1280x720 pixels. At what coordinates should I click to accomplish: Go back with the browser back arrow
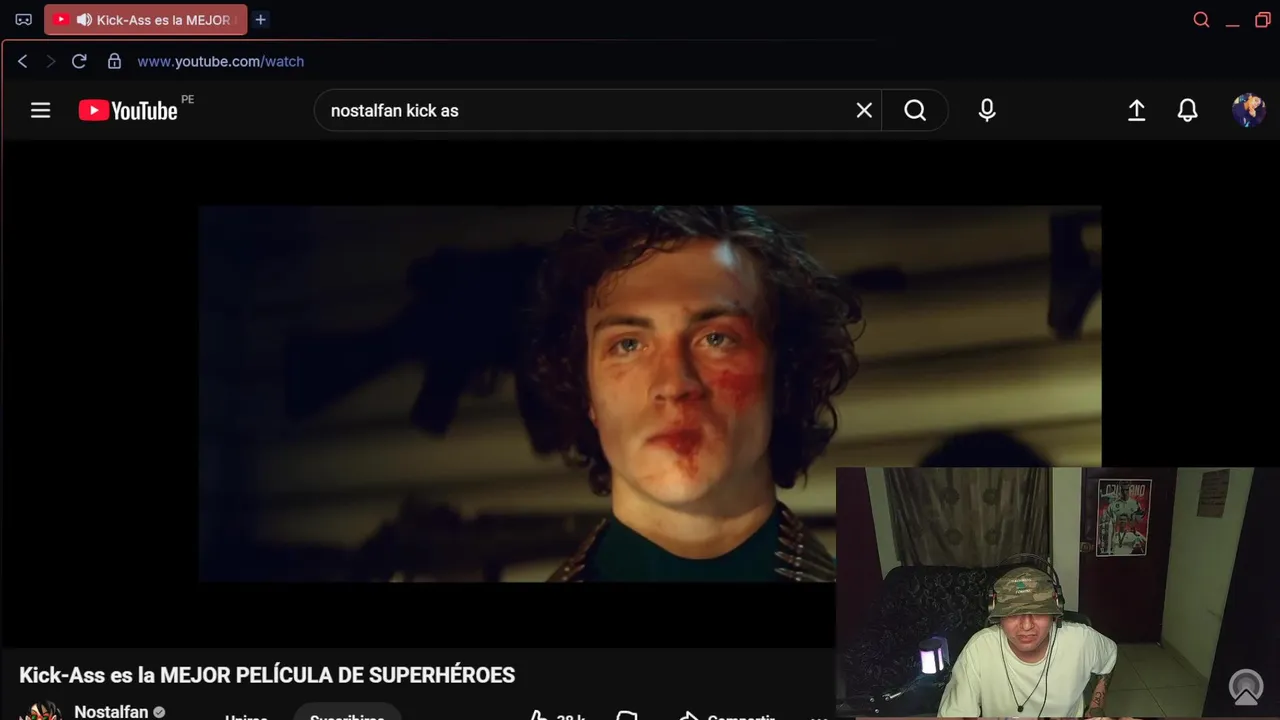pyautogui.click(x=22, y=61)
